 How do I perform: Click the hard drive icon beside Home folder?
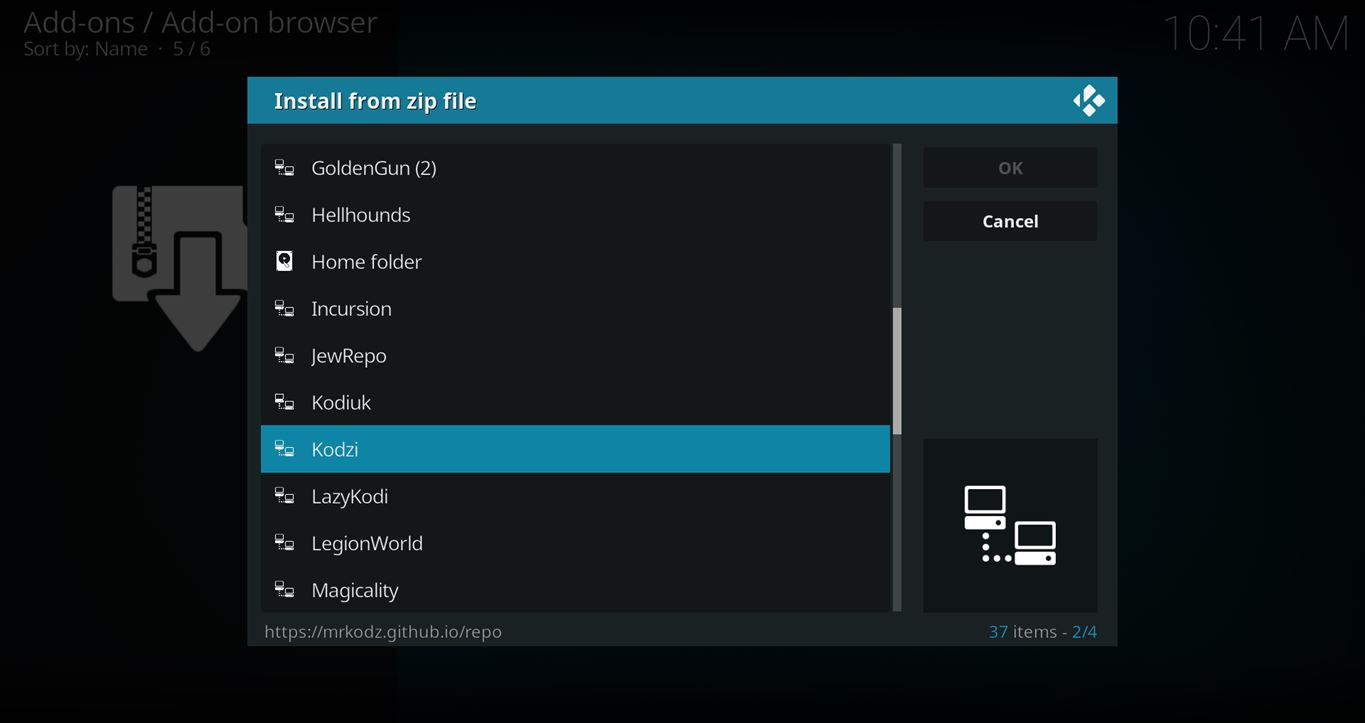click(x=285, y=262)
